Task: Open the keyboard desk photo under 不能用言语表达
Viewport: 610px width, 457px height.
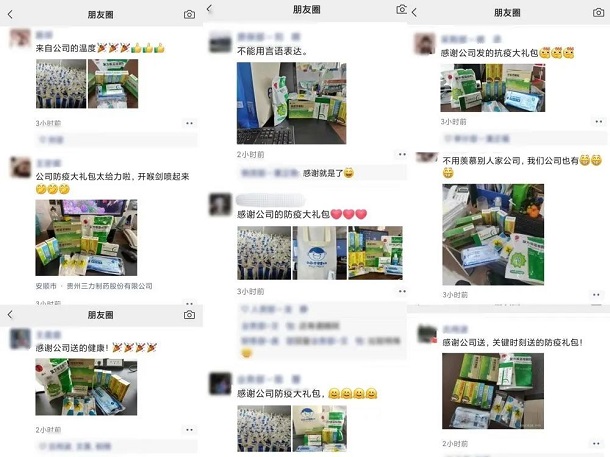Action: [x=291, y=103]
